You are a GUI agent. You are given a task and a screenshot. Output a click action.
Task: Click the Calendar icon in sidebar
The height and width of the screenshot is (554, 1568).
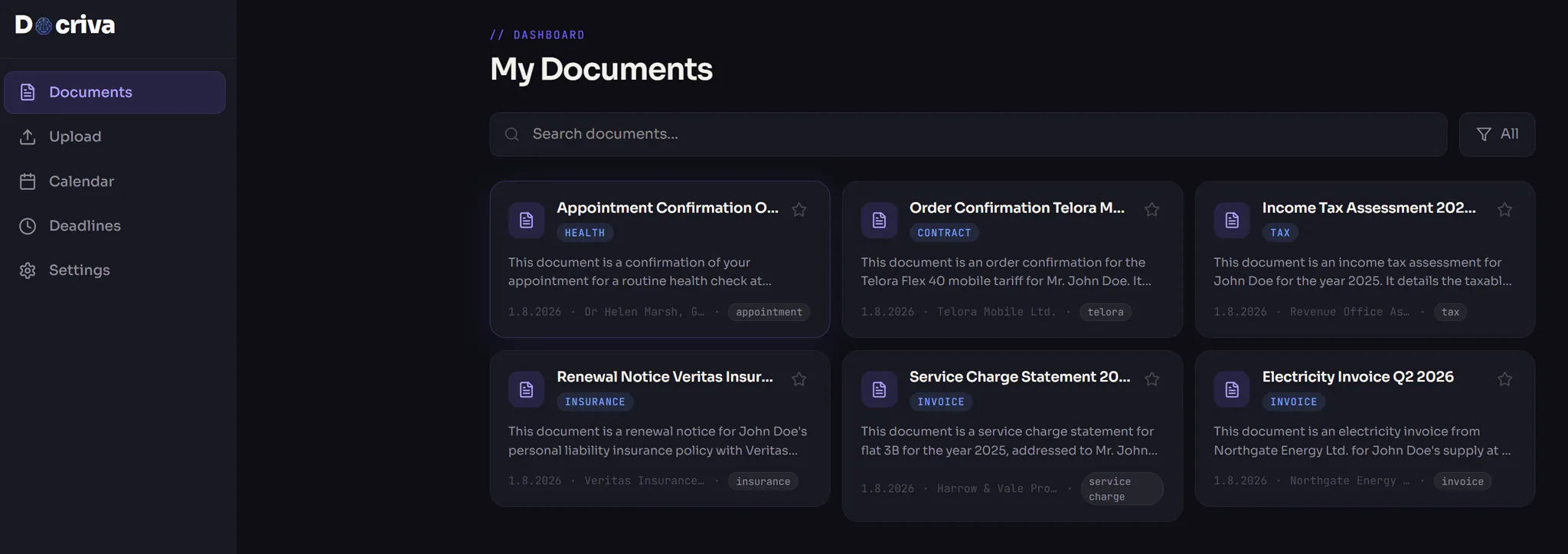tap(28, 182)
